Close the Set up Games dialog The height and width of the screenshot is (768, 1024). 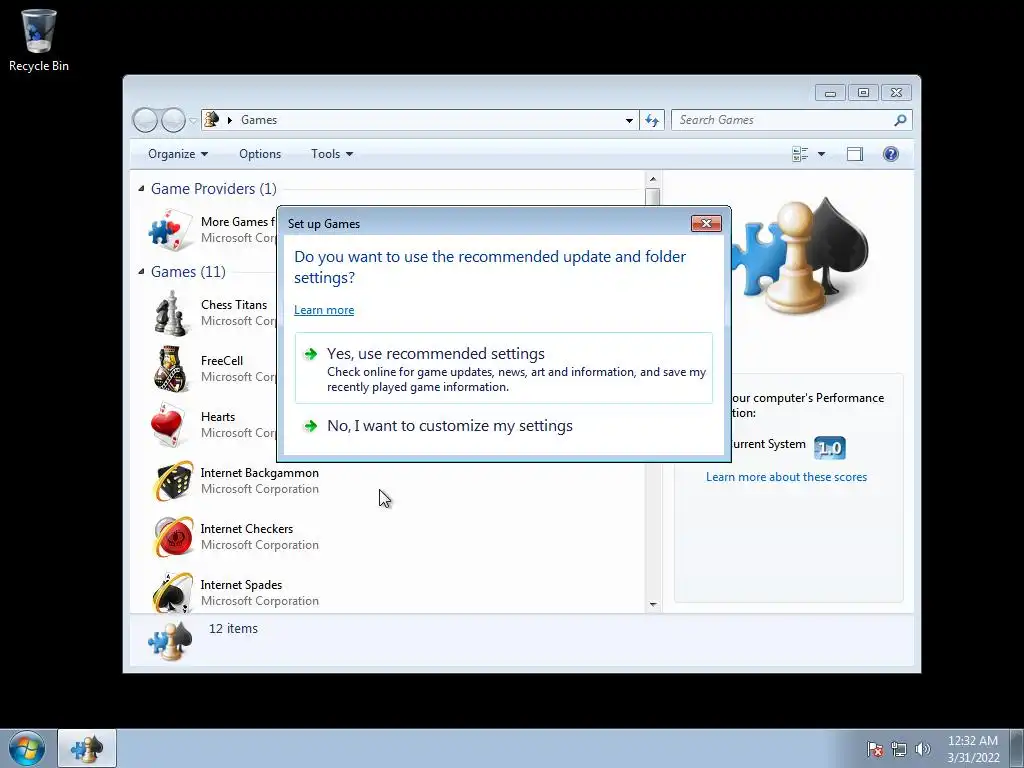click(x=706, y=223)
